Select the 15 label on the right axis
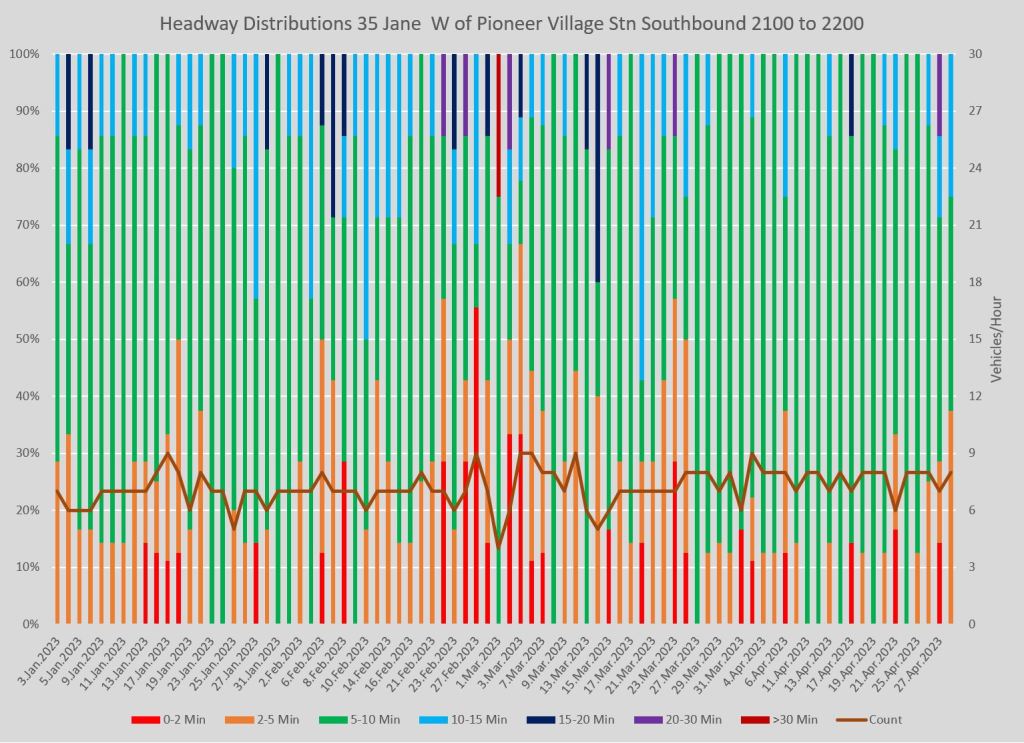 (968, 339)
